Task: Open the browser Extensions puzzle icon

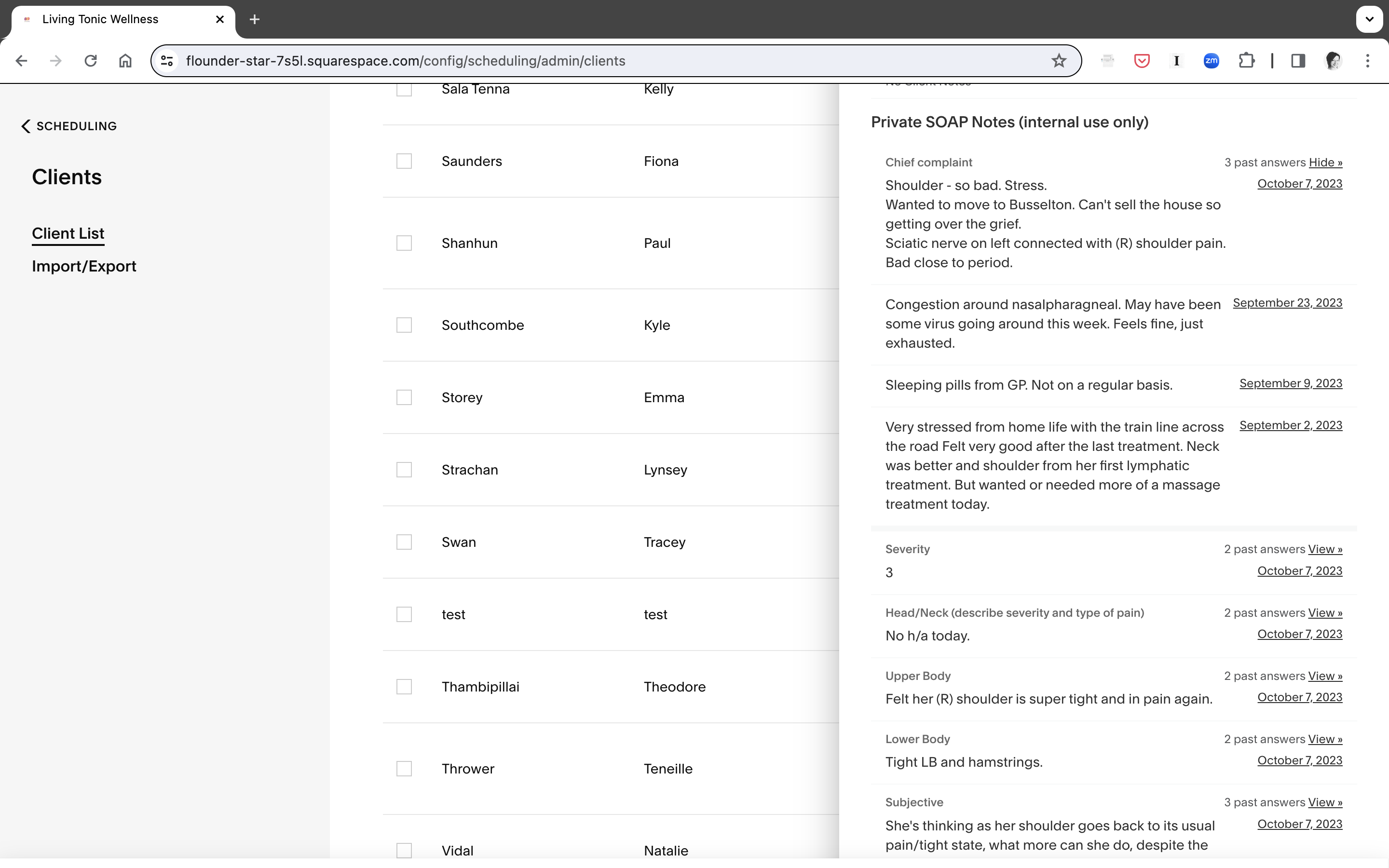Action: coord(1246,61)
